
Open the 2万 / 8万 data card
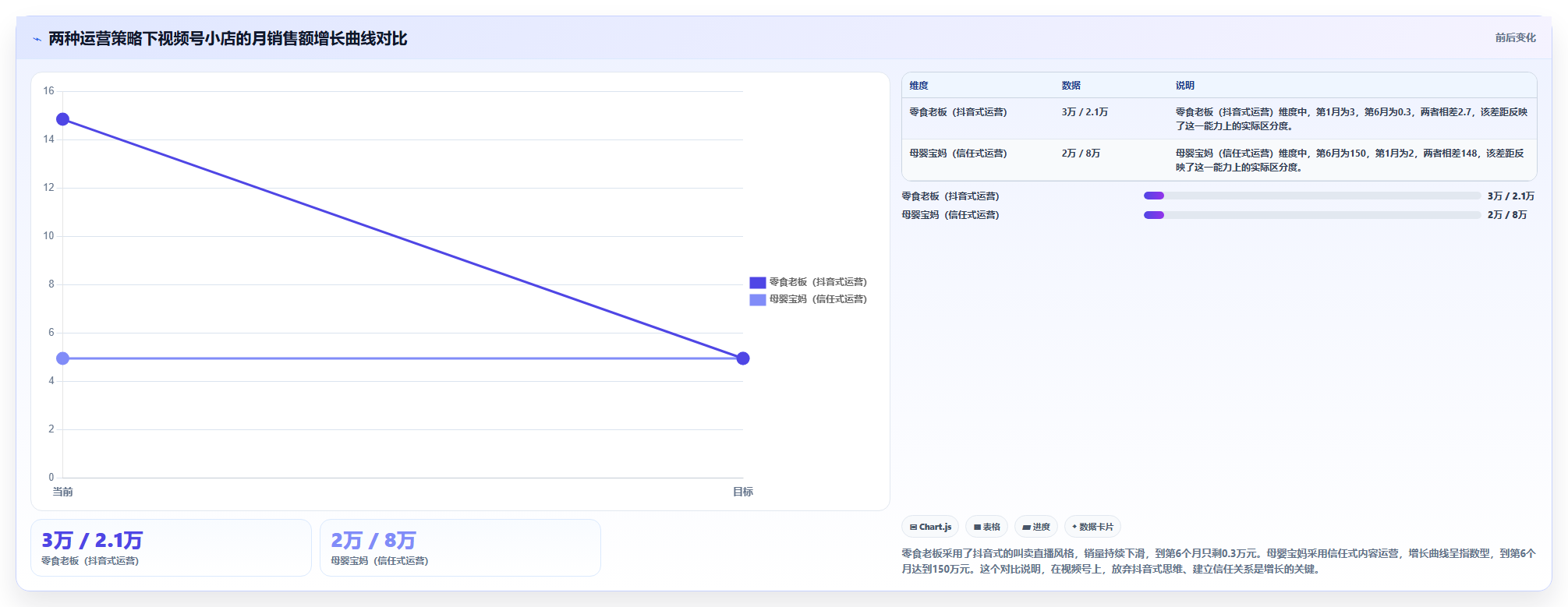click(460, 548)
